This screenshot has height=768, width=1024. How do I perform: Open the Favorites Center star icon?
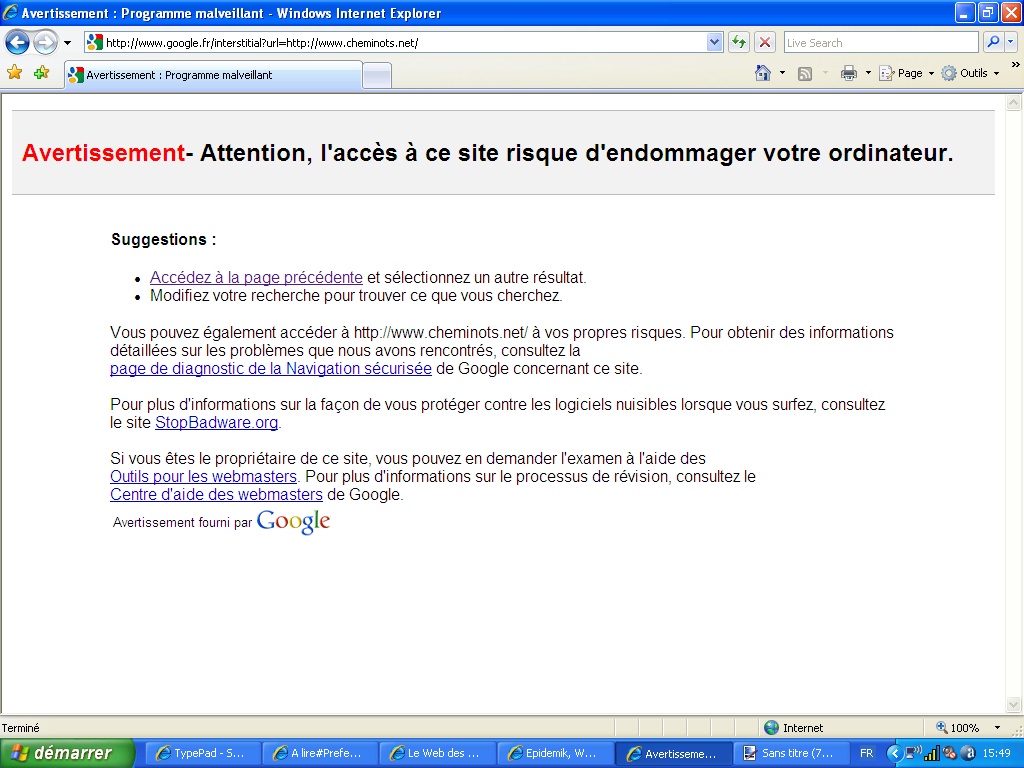pos(14,73)
